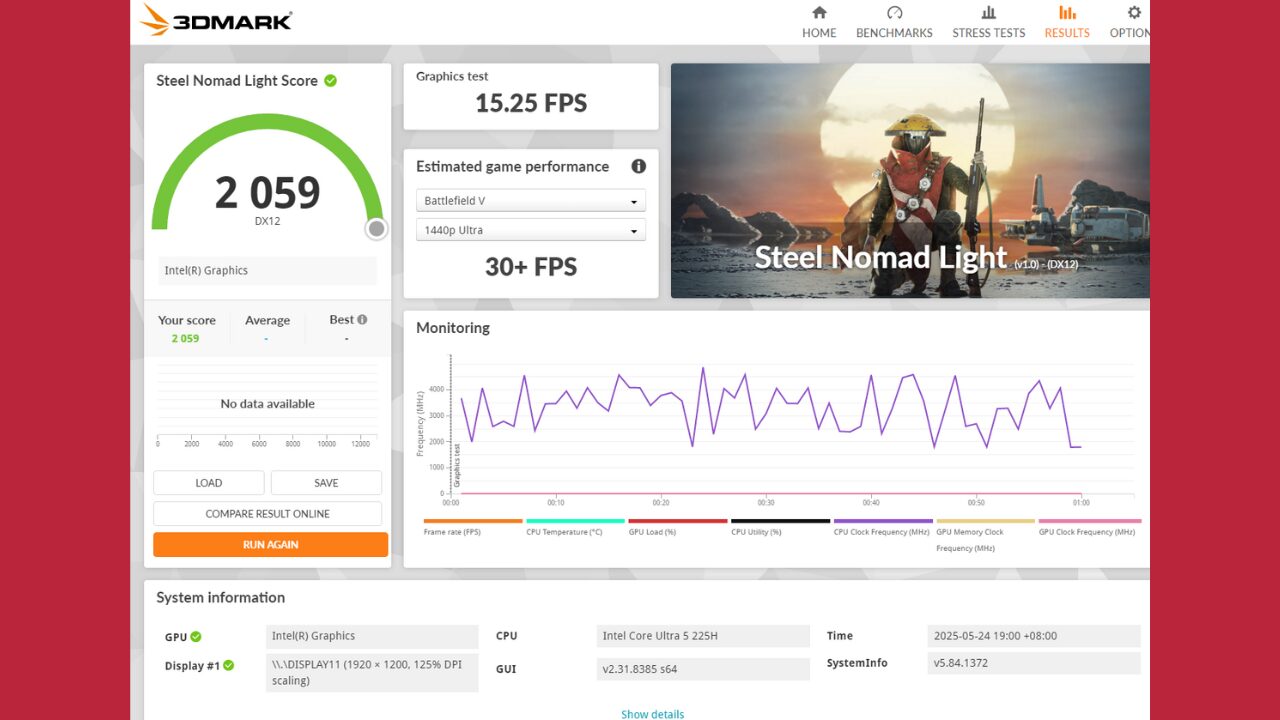Click the Results bar chart icon
The image size is (1280, 720).
pos(1067,13)
